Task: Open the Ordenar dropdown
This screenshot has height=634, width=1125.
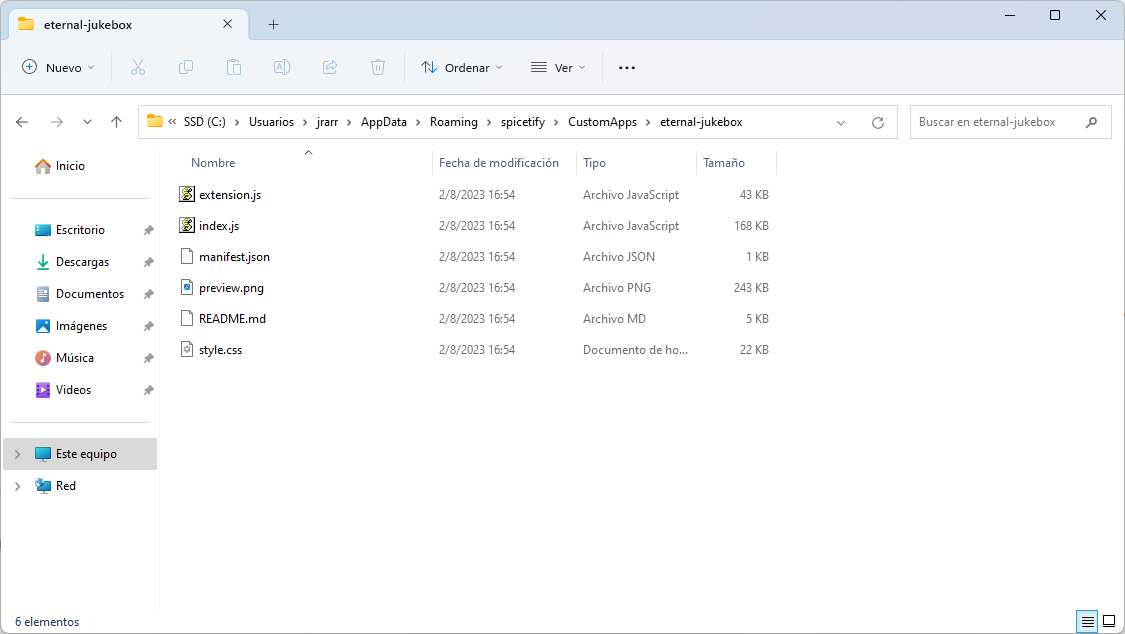Action: [461, 67]
